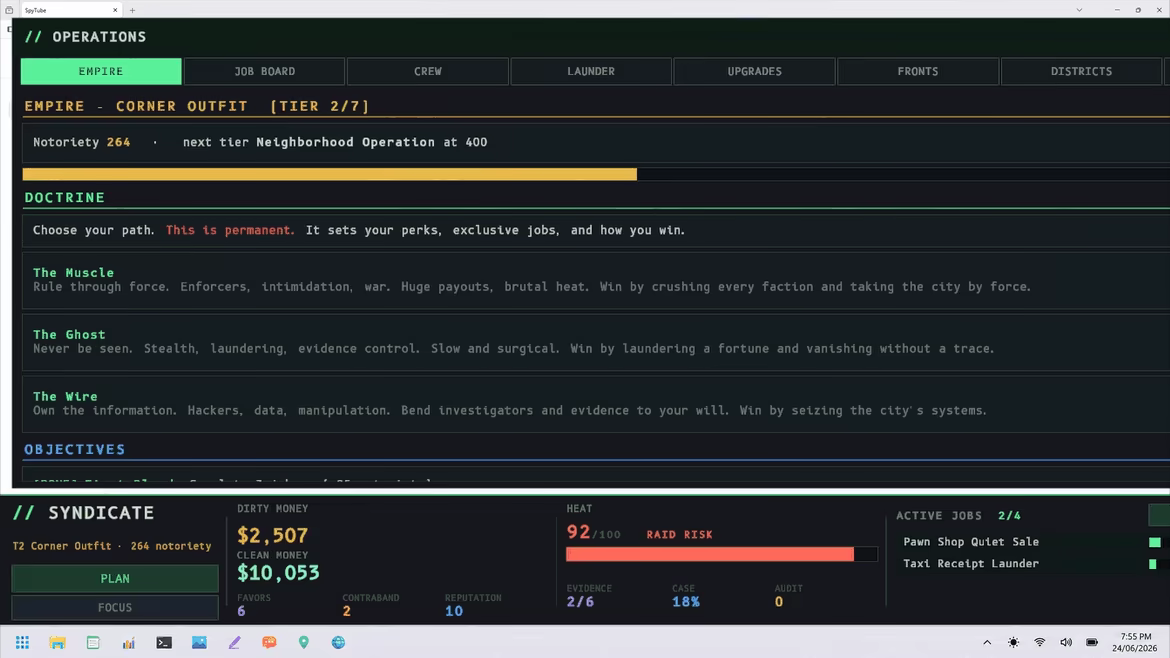
Task: Open the volume control in tray
Action: 1066,642
